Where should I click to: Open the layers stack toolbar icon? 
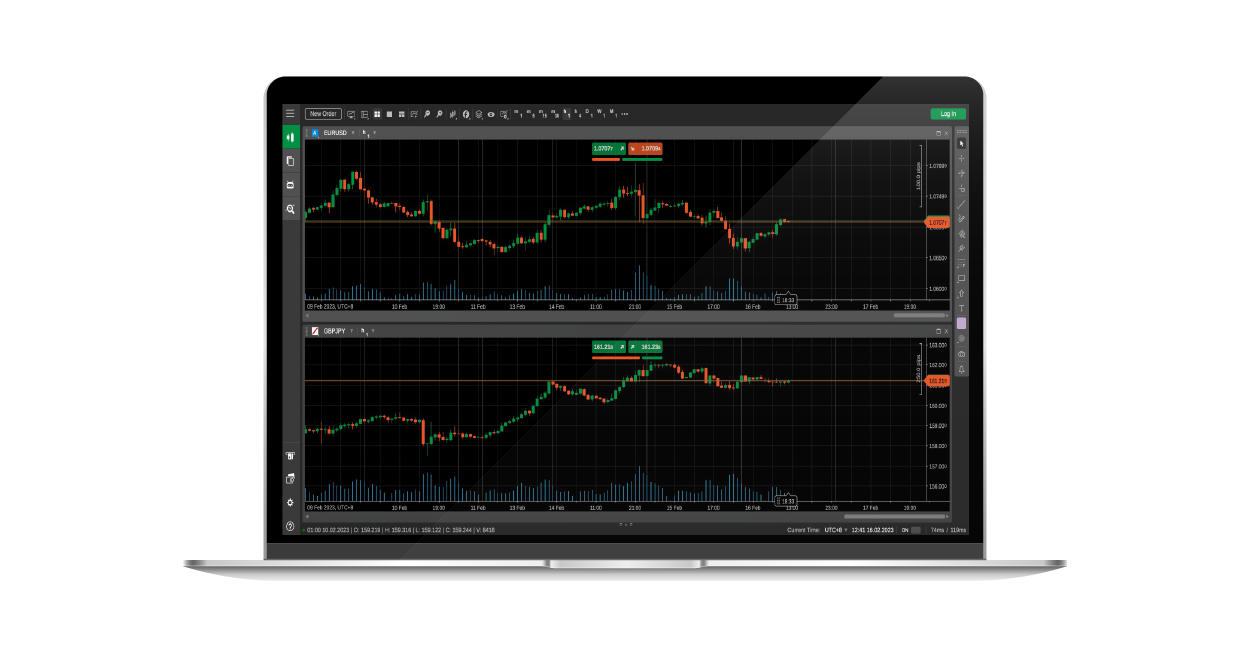478,114
